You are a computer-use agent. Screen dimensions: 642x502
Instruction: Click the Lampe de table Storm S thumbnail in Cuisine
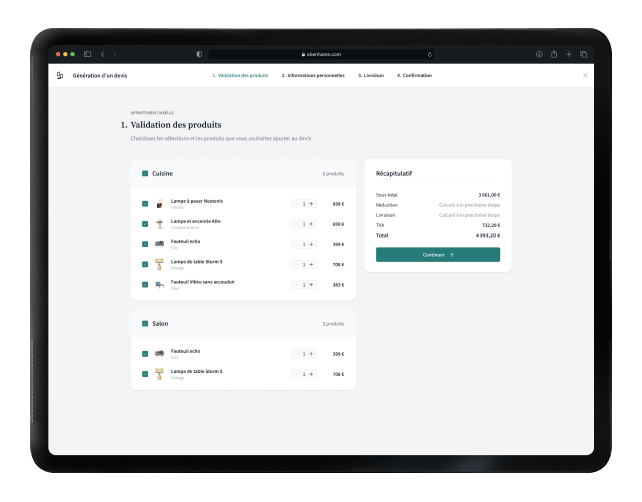(x=159, y=265)
